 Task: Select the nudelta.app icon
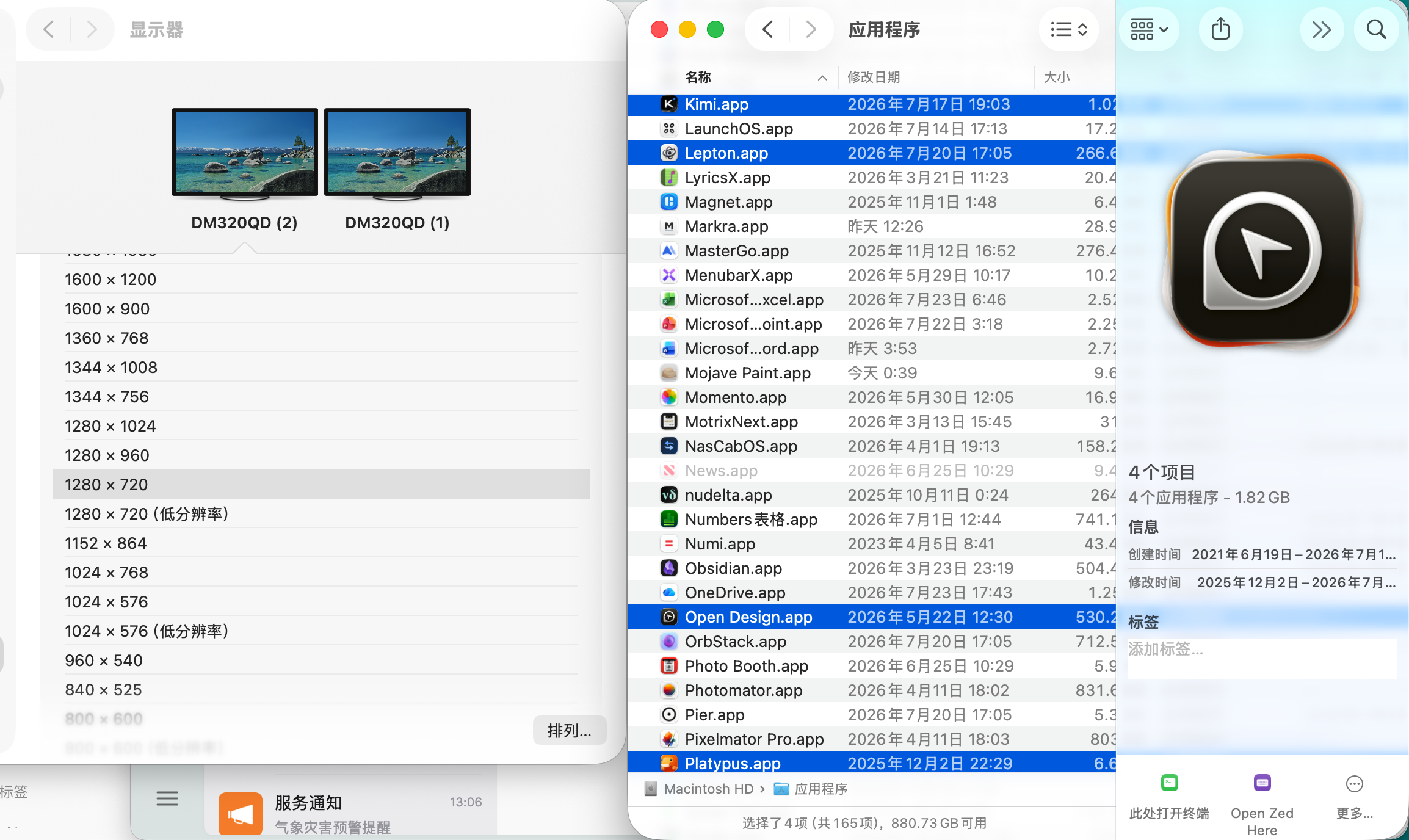pyautogui.click(x=669, y=495)
